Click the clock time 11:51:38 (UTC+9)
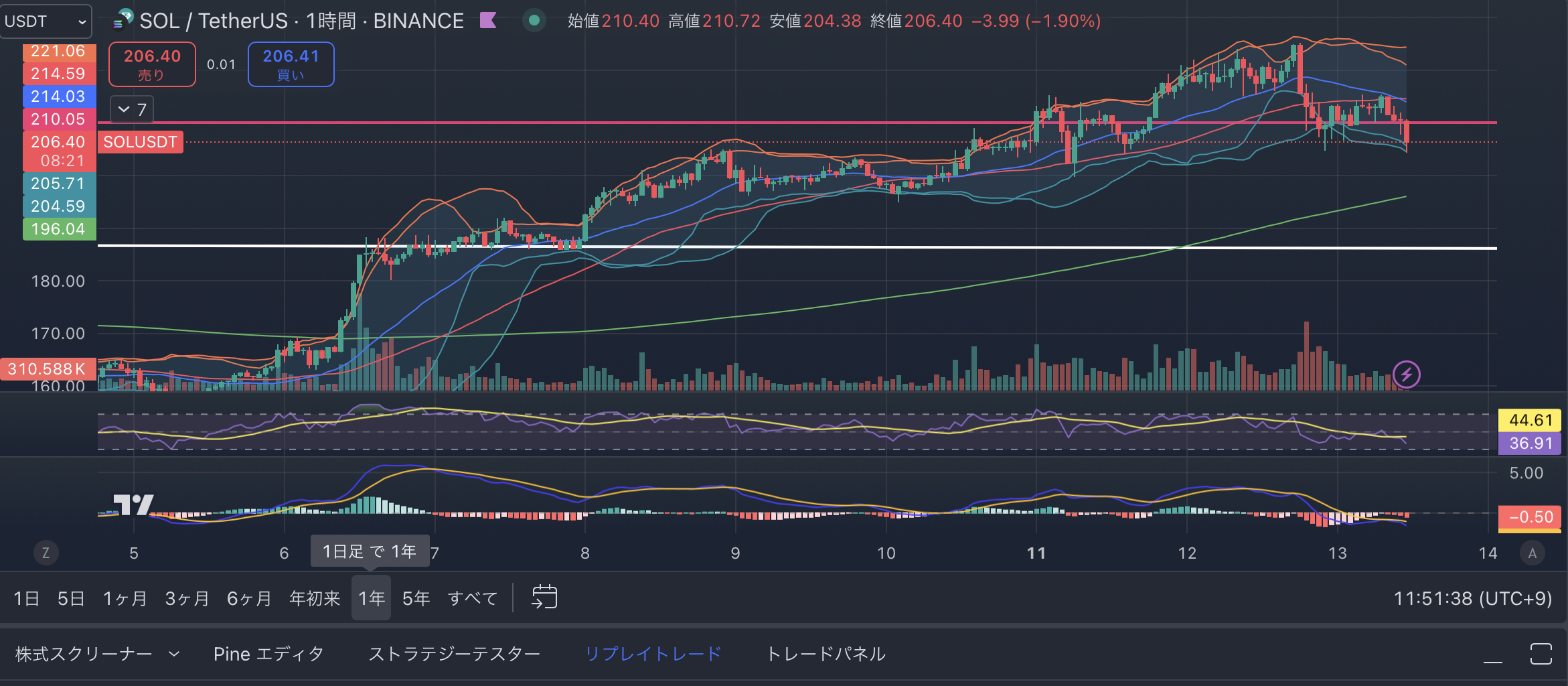1568x686 pixels. [1473, 598]
